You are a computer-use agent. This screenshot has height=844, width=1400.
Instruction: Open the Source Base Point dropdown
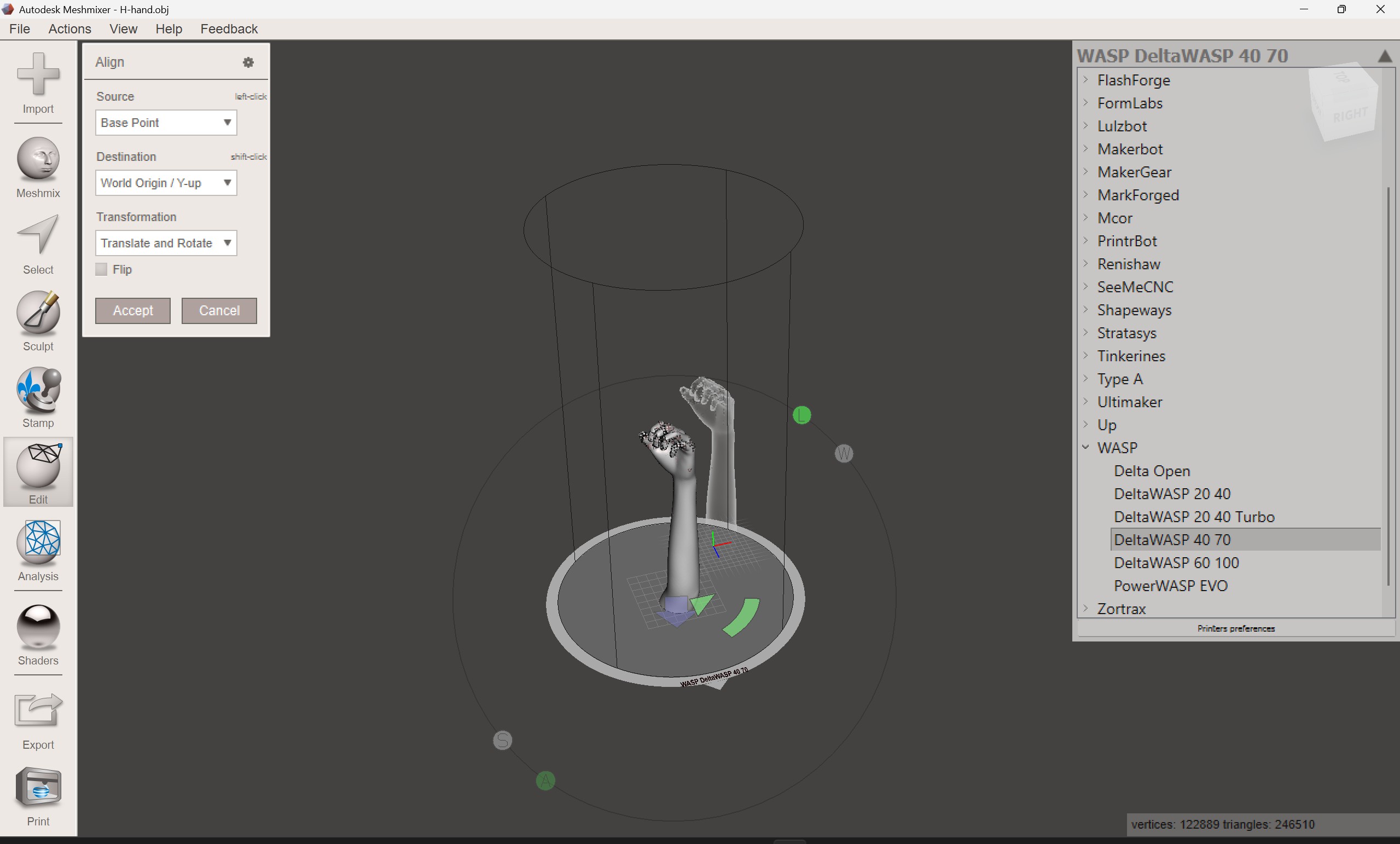click(x=166, y=123)
